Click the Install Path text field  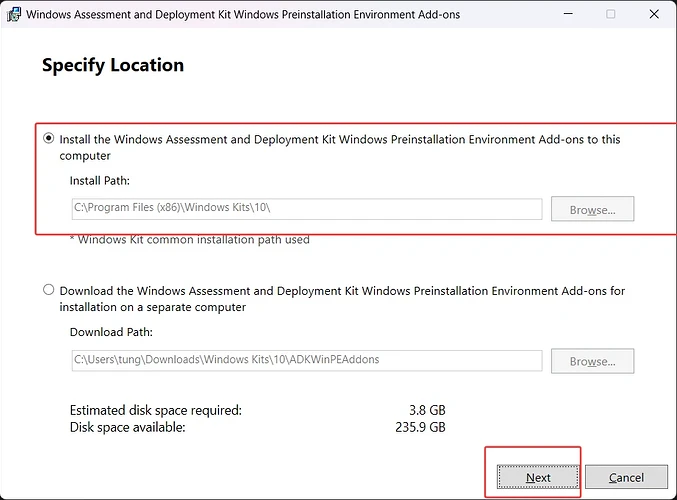pyautogui.click(x=306, y=209)
